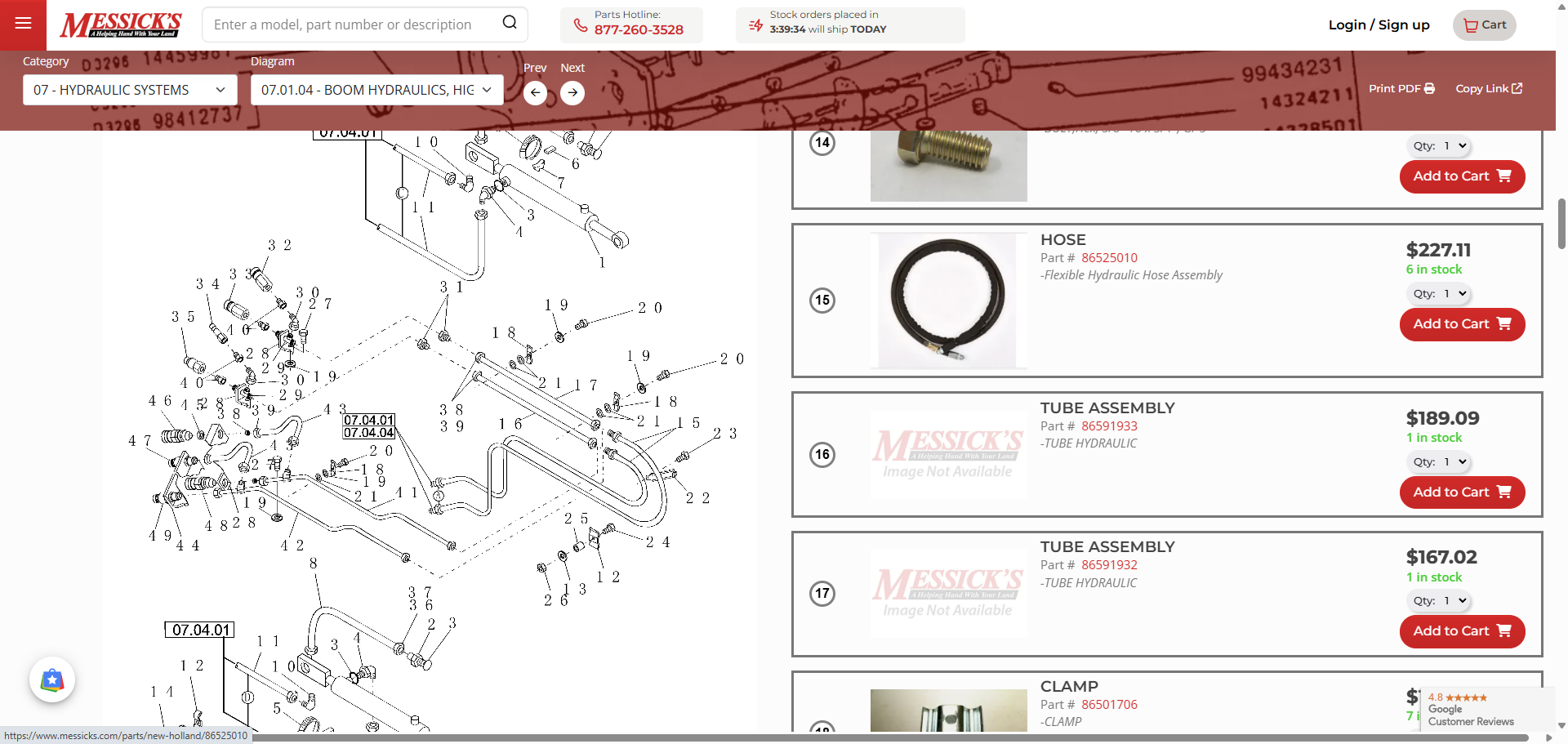
Task: Click the "6 in stock" label
Action: 1433,270
